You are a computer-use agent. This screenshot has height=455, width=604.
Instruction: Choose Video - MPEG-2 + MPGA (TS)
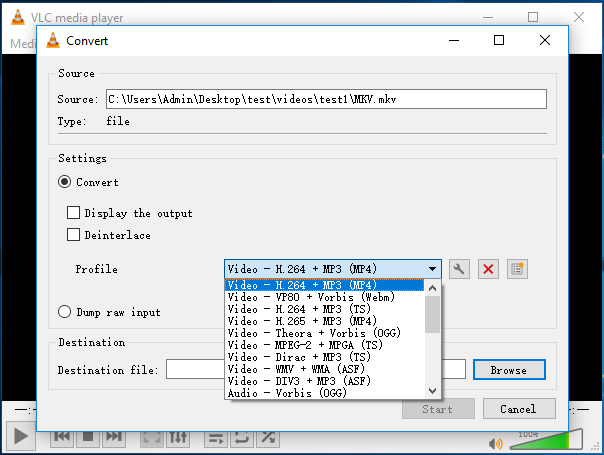click(x=324, y=344)
